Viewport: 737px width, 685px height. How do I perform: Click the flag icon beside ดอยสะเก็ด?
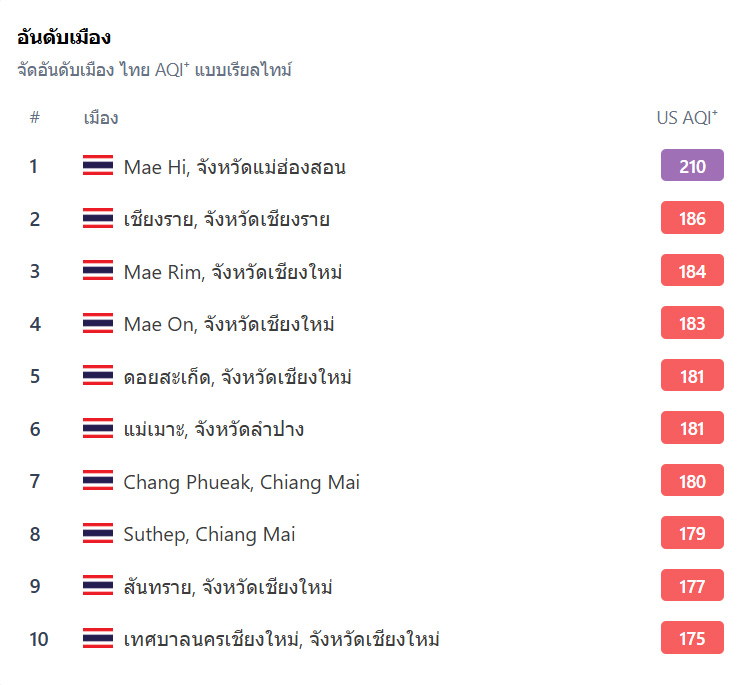(x=98, y=375)
